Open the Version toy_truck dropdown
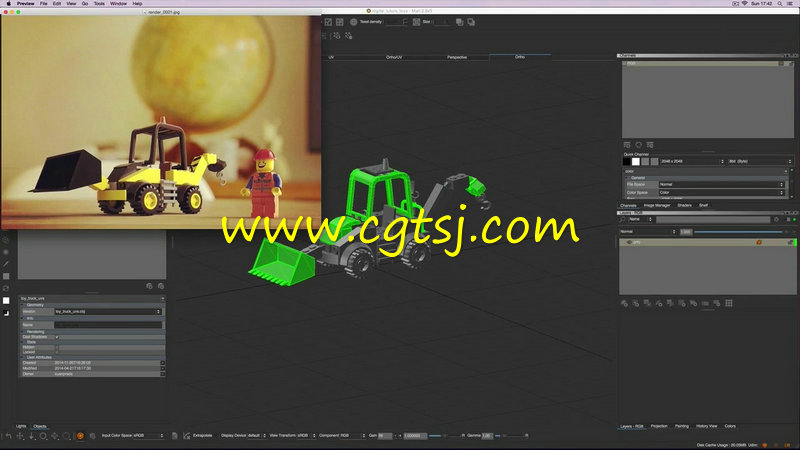Viewport: 800px width, 450px height. point(108,311)
